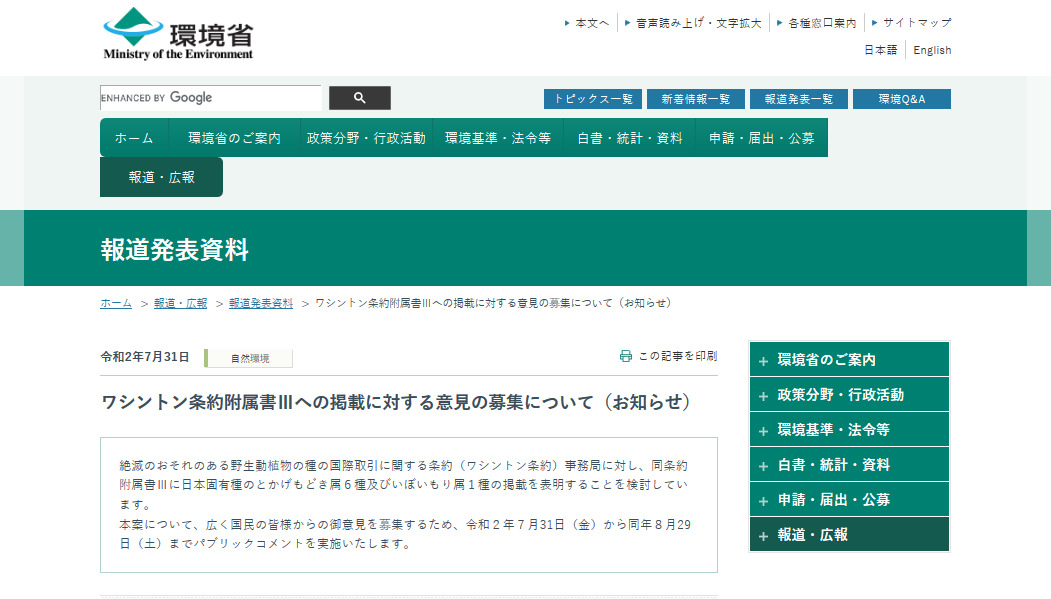Click 報道発表資料 breadcrumb link

coord(260,303)
